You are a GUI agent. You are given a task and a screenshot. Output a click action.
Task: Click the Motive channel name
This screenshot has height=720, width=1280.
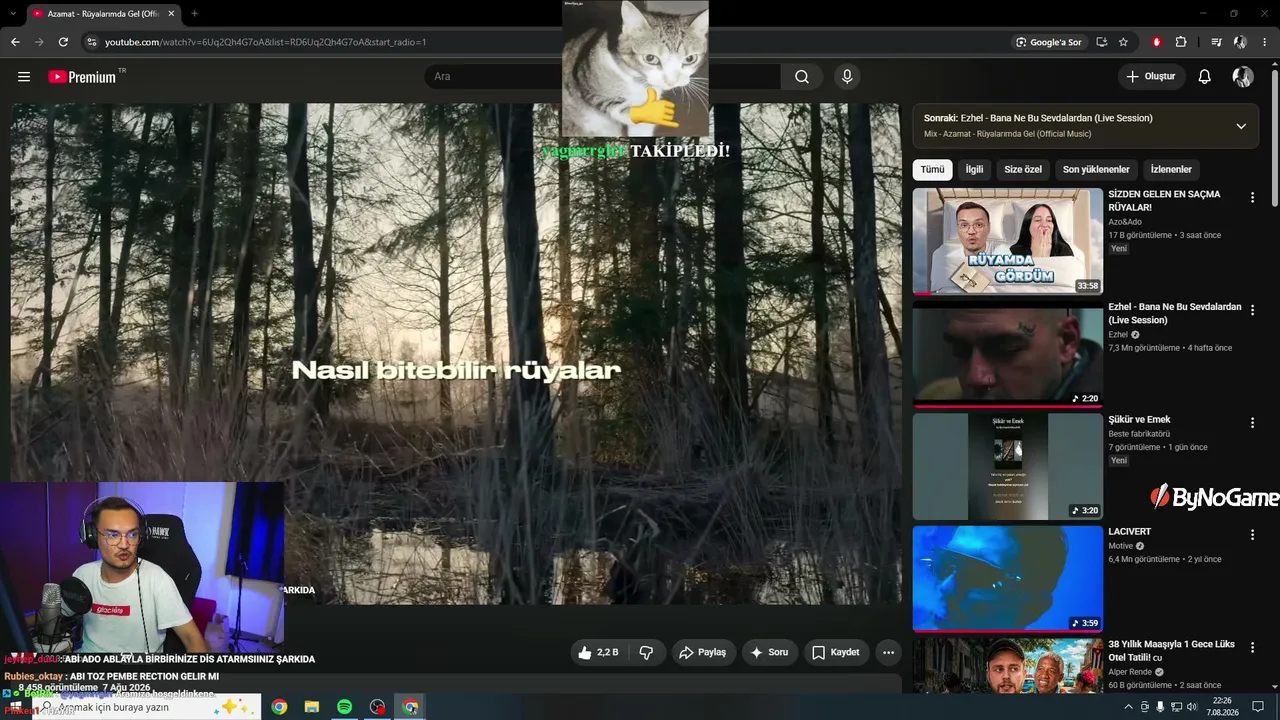(1121, 546)
